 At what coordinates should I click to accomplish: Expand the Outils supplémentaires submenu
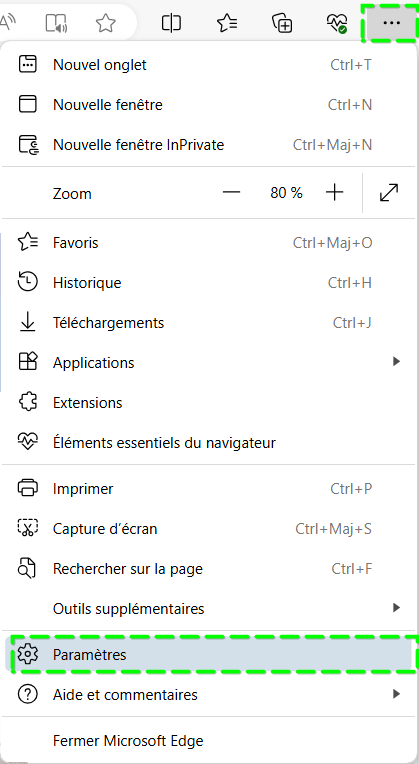pyautogui.click(x=397, y=608)
